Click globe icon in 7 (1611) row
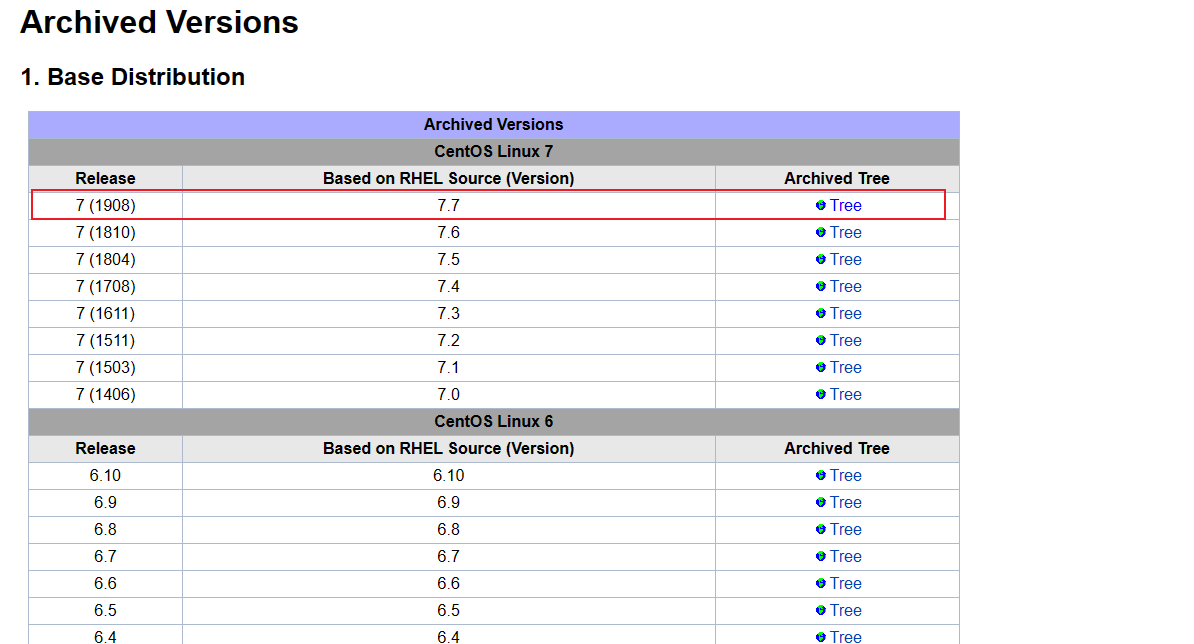 pos(820,314)
